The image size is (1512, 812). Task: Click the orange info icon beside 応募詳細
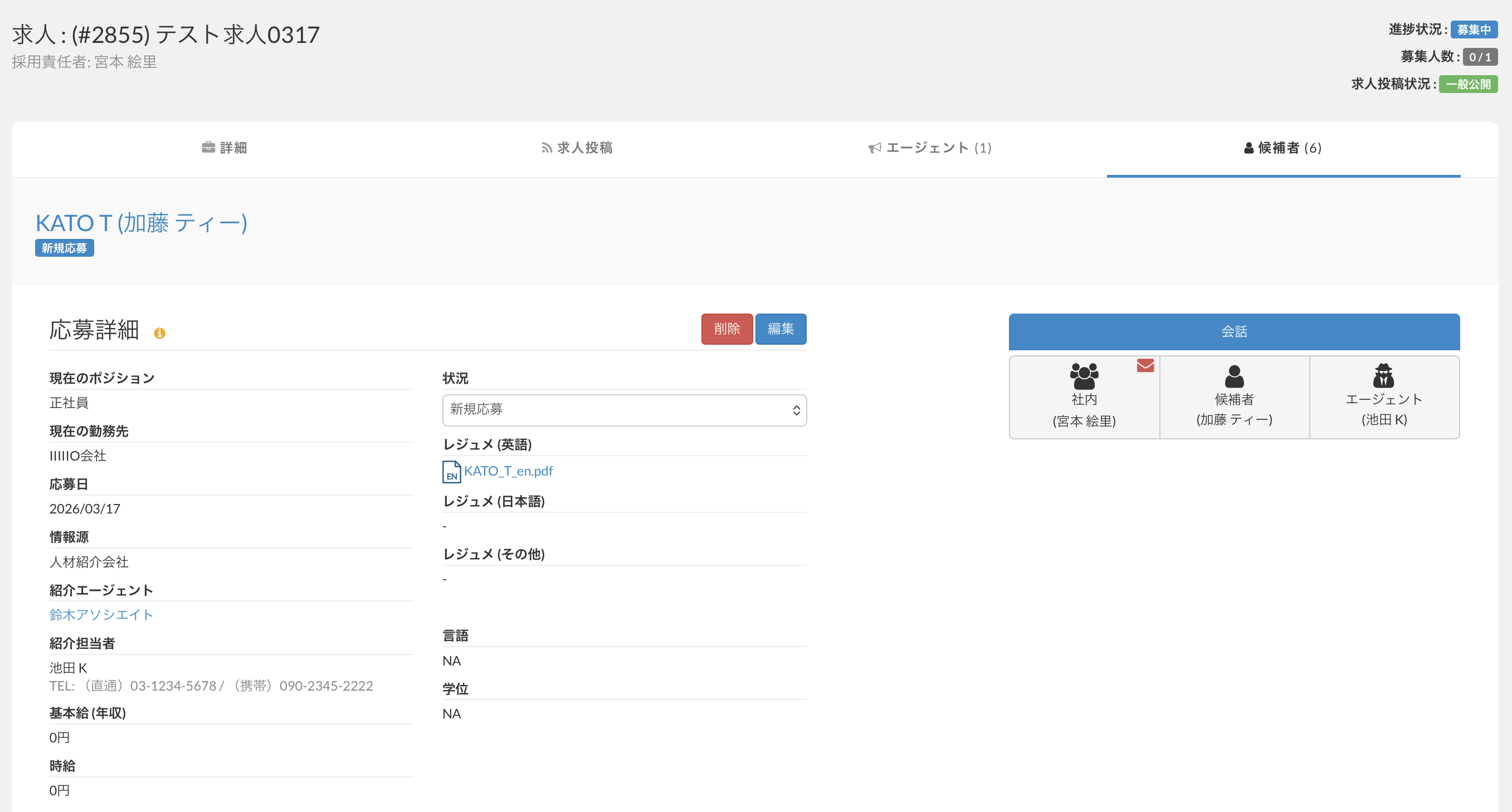pyautogui.click(x=160, y=333)
